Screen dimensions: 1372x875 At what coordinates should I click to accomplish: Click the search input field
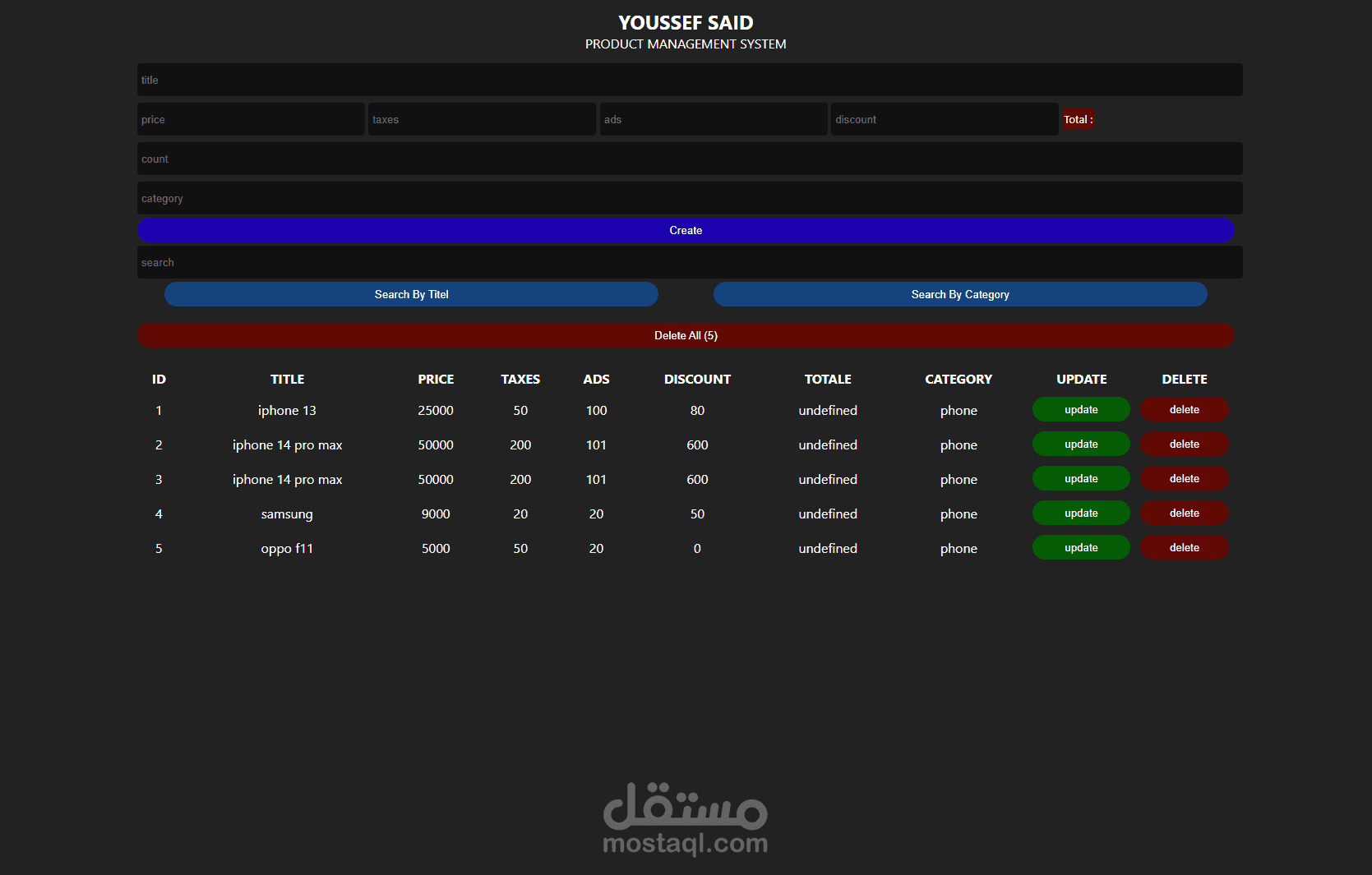(686, 262)
